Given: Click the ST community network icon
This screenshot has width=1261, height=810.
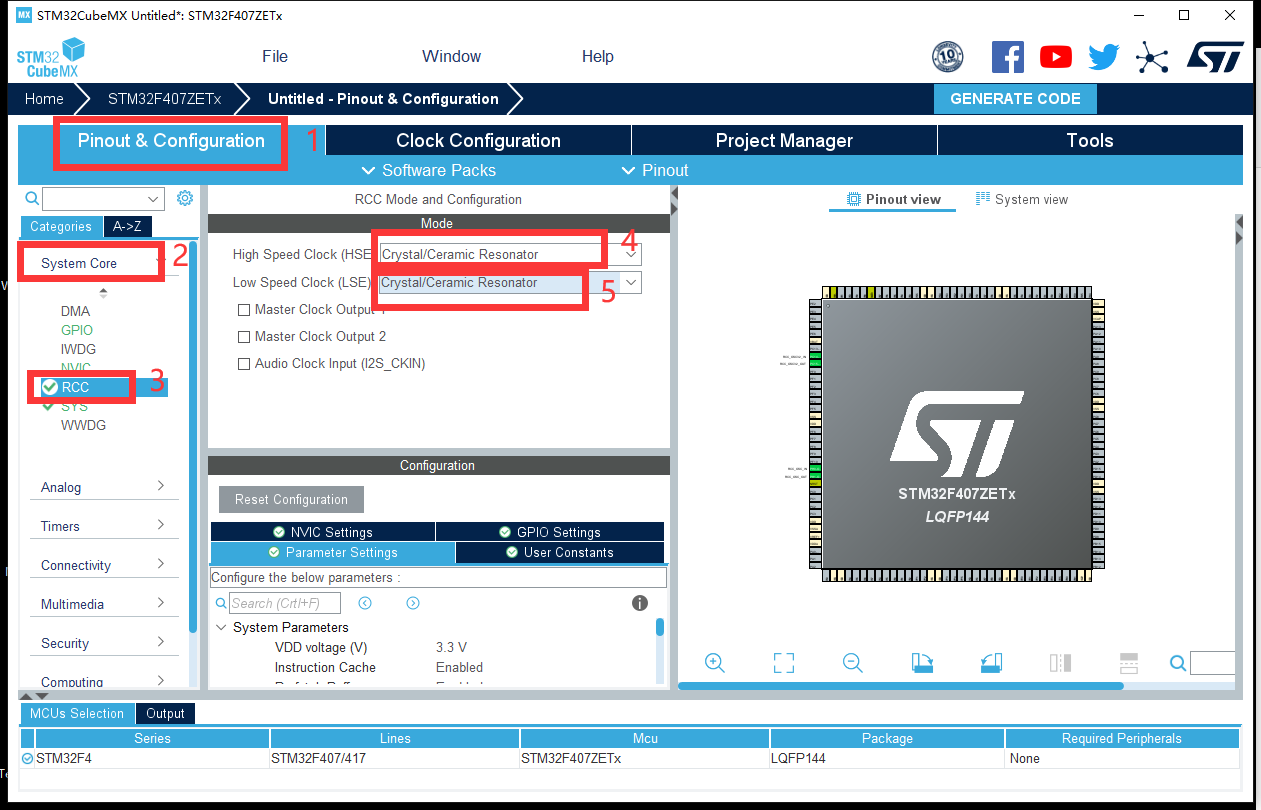Looking at the screenshot, I should coord(1152,57).
